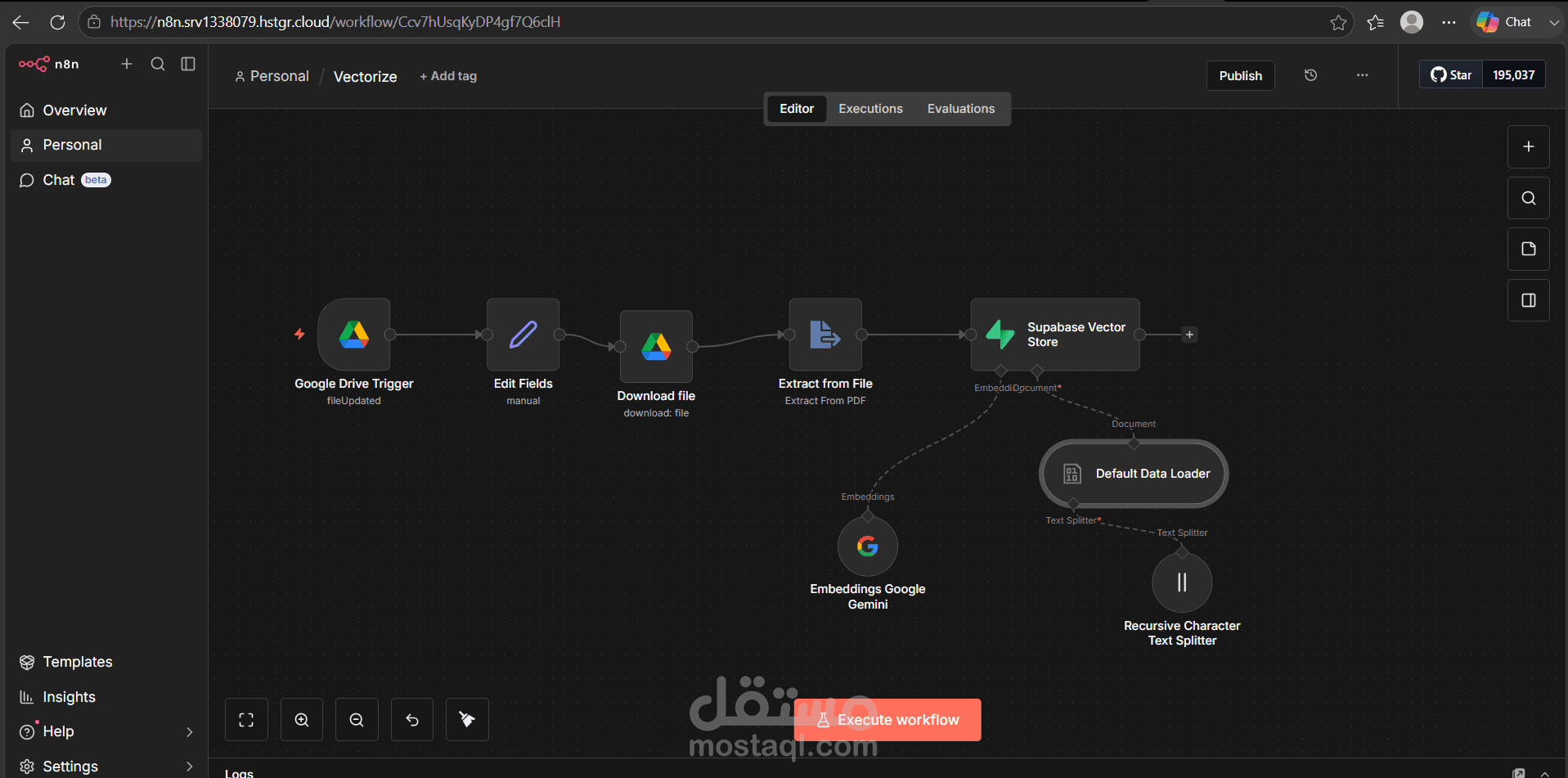Bookmark this page with star icon
The height and width of the screenshot is (778, 1568).
1338,22
